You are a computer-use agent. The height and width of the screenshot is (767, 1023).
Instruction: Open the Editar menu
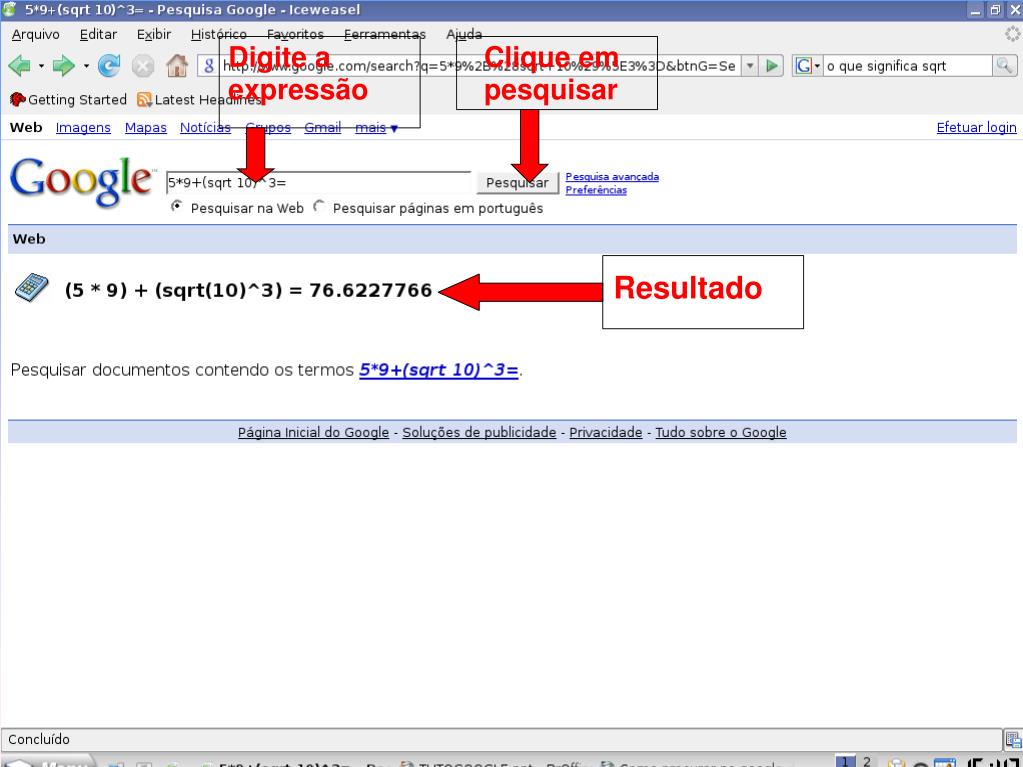99,35
